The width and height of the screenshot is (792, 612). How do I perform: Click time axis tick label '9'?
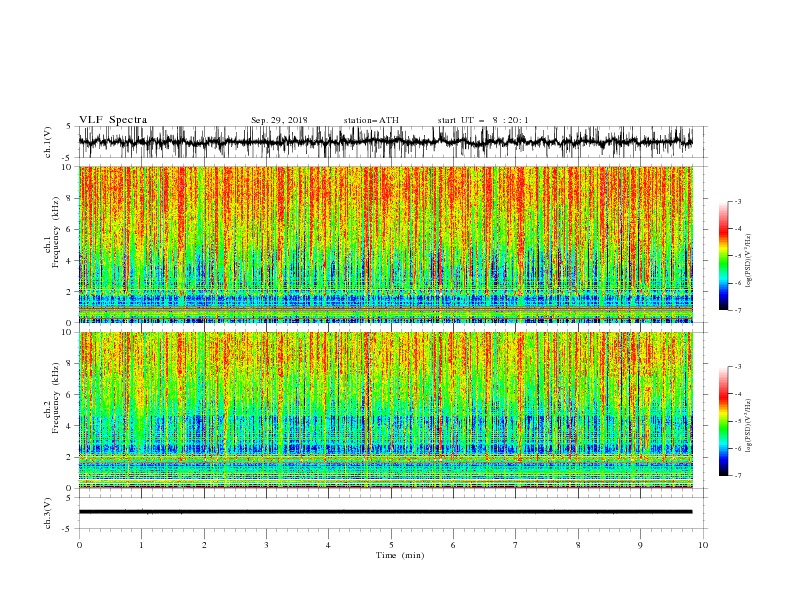[x=640, y=545]
